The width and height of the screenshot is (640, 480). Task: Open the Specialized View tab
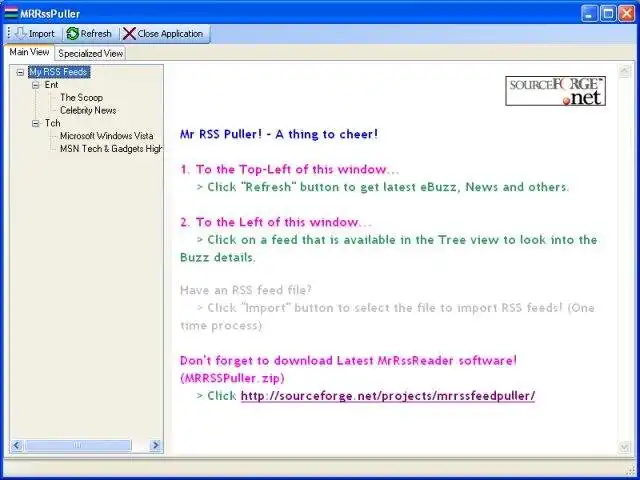tap(91, 53)
